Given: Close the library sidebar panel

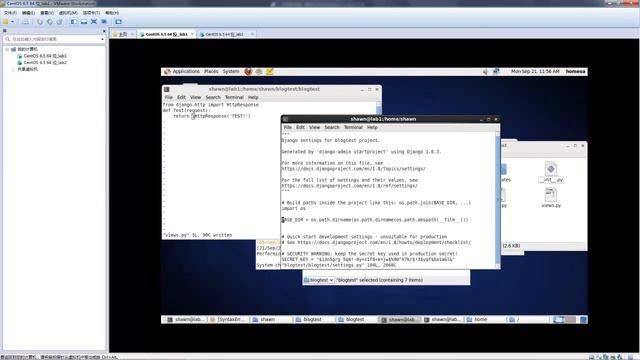Looking at the screenshot, I should click(x=104, y=31).
